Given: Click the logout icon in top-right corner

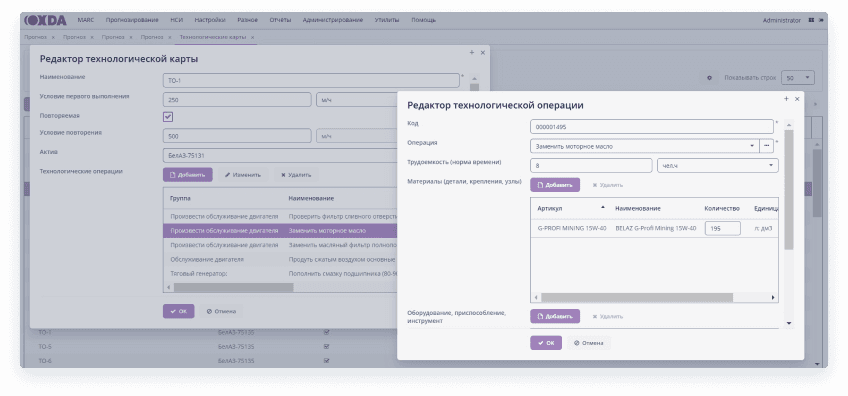Looking at the screenshot, I should (x=821, y=21).
